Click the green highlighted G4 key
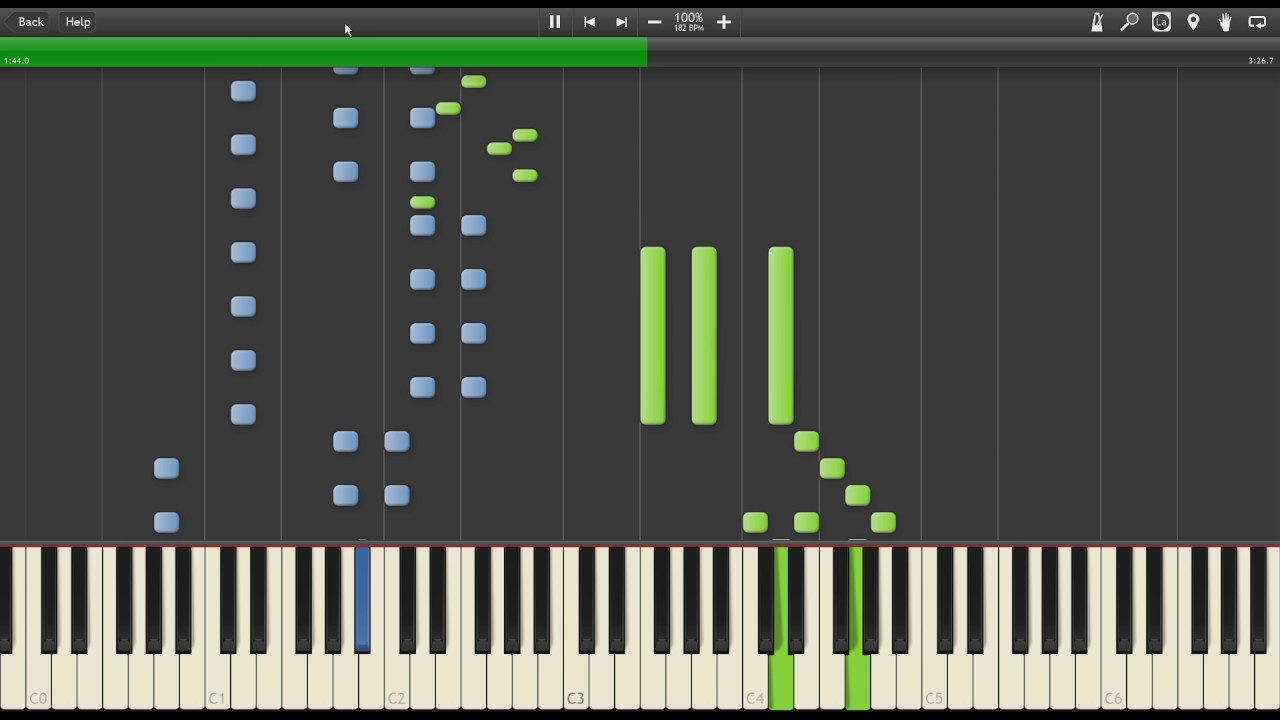This screenshot has width=1280, height=720. (857, 680)
